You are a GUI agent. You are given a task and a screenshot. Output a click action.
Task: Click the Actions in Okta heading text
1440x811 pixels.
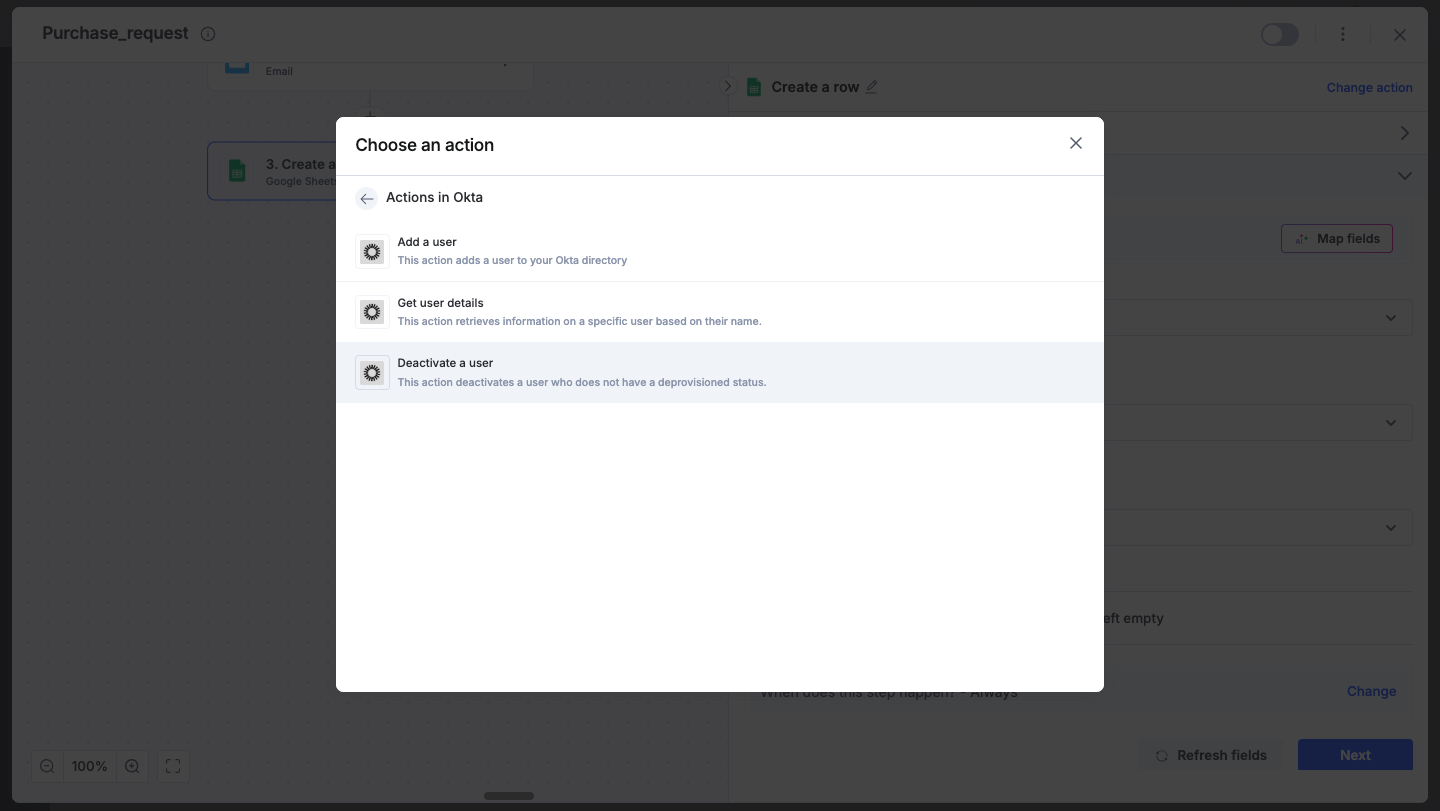point(434,197)
